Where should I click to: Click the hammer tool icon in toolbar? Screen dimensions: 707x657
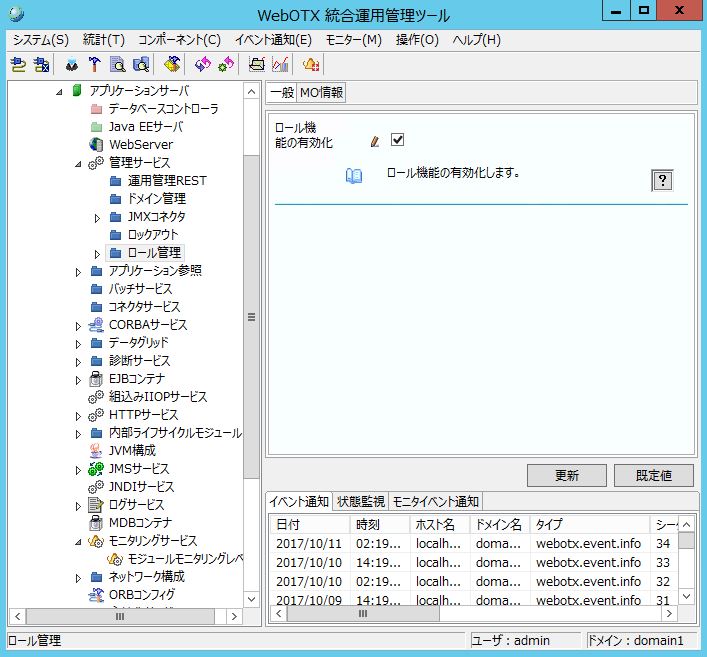[x=95, y=65]
